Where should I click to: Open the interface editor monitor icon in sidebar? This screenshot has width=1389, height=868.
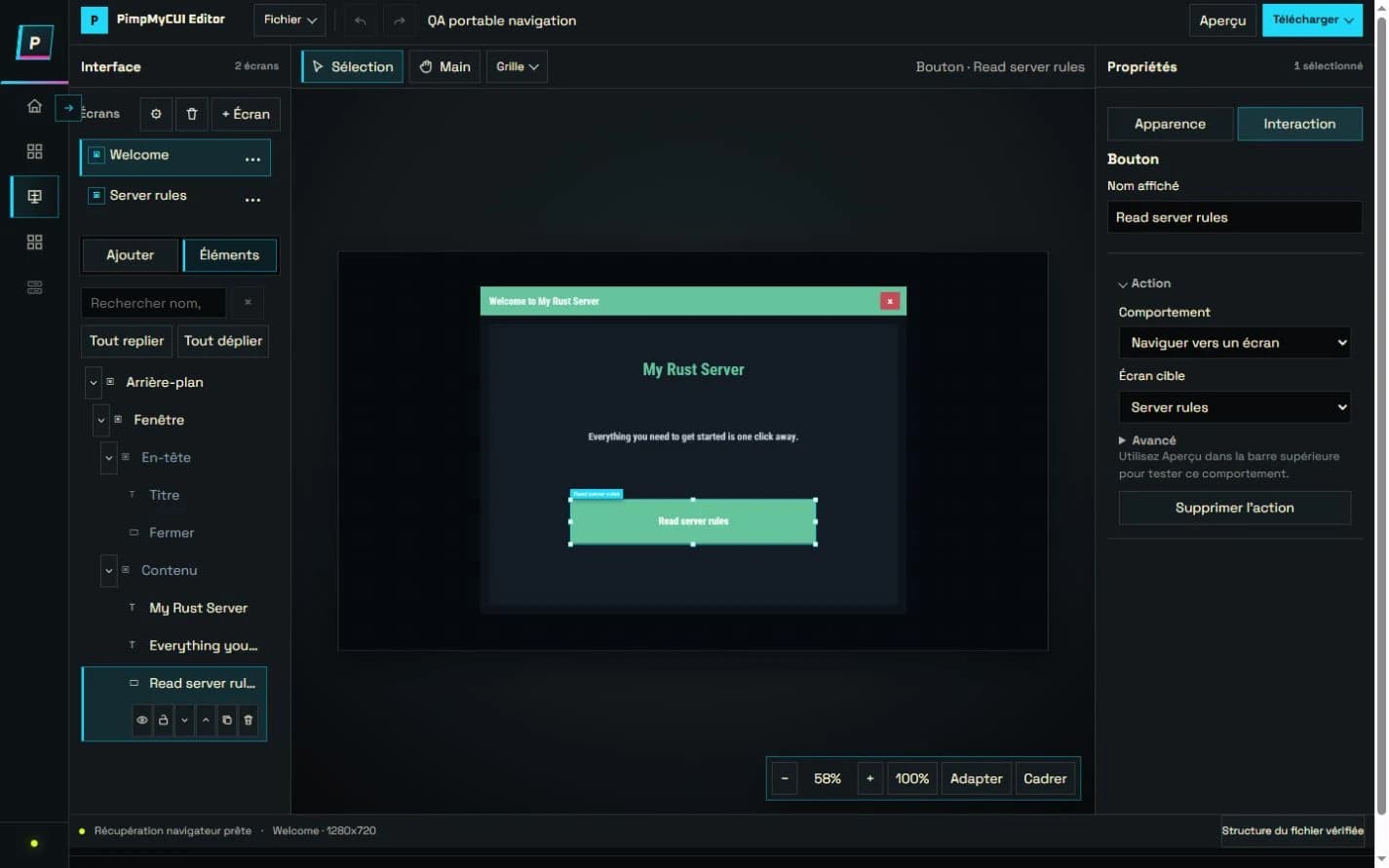coord(34,197)
